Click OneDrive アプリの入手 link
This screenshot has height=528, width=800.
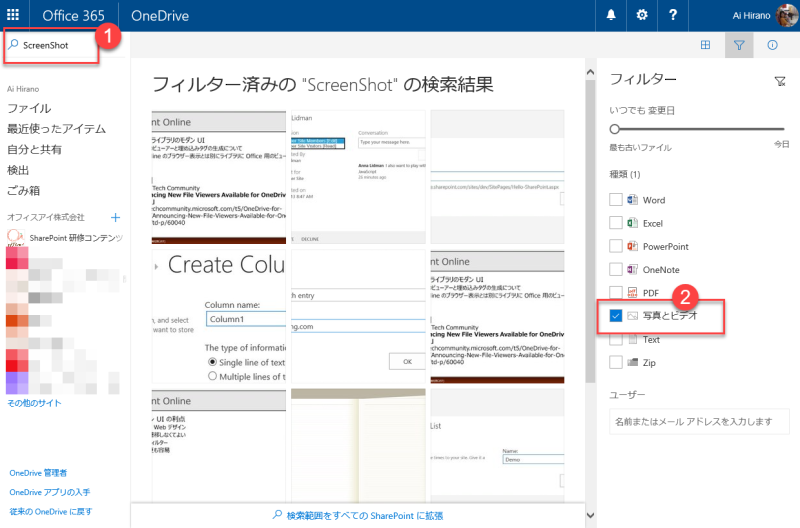click(x=50, y=492)
